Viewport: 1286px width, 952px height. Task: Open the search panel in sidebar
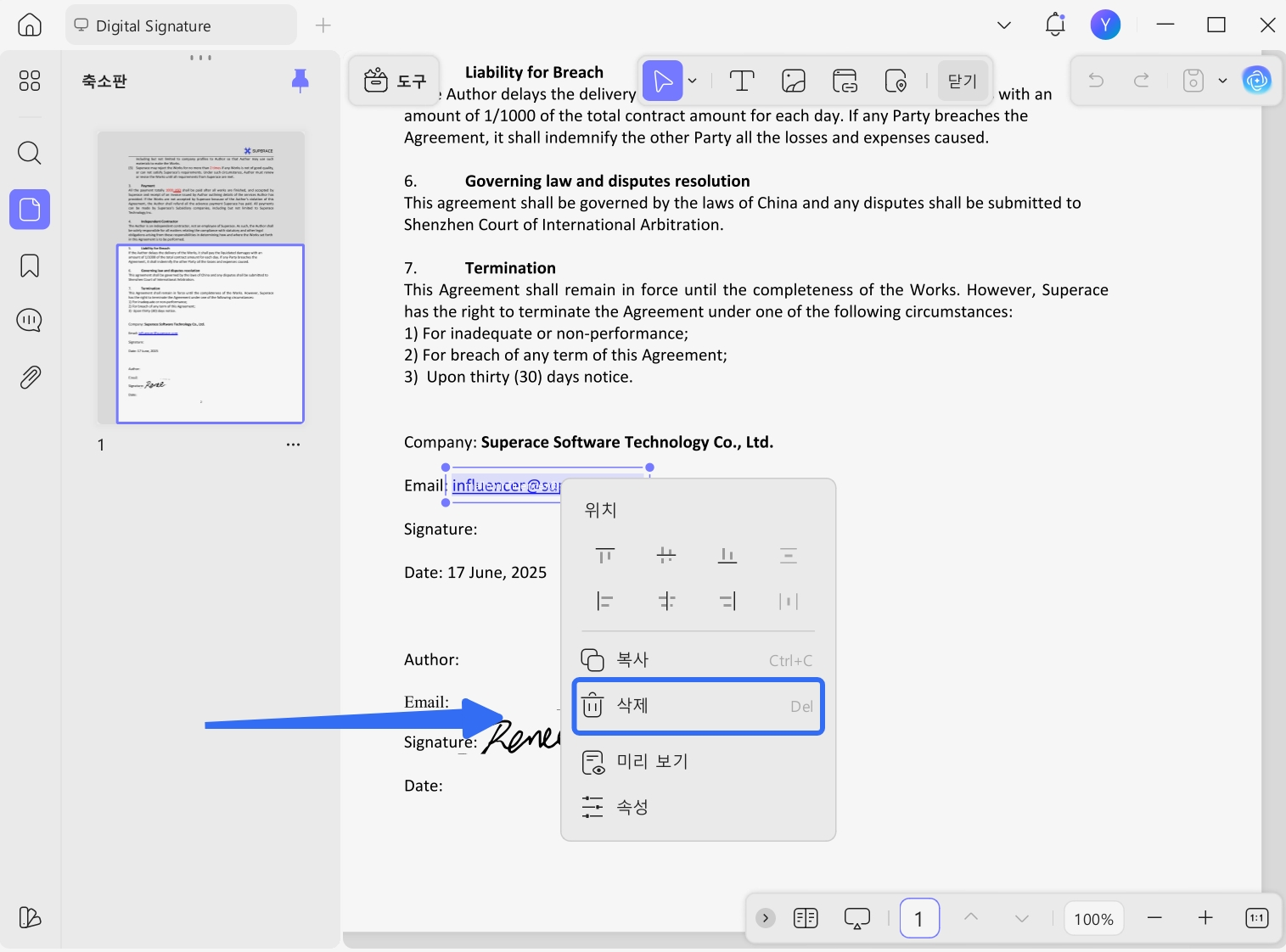pyautogui.click(x=30, y=154)
